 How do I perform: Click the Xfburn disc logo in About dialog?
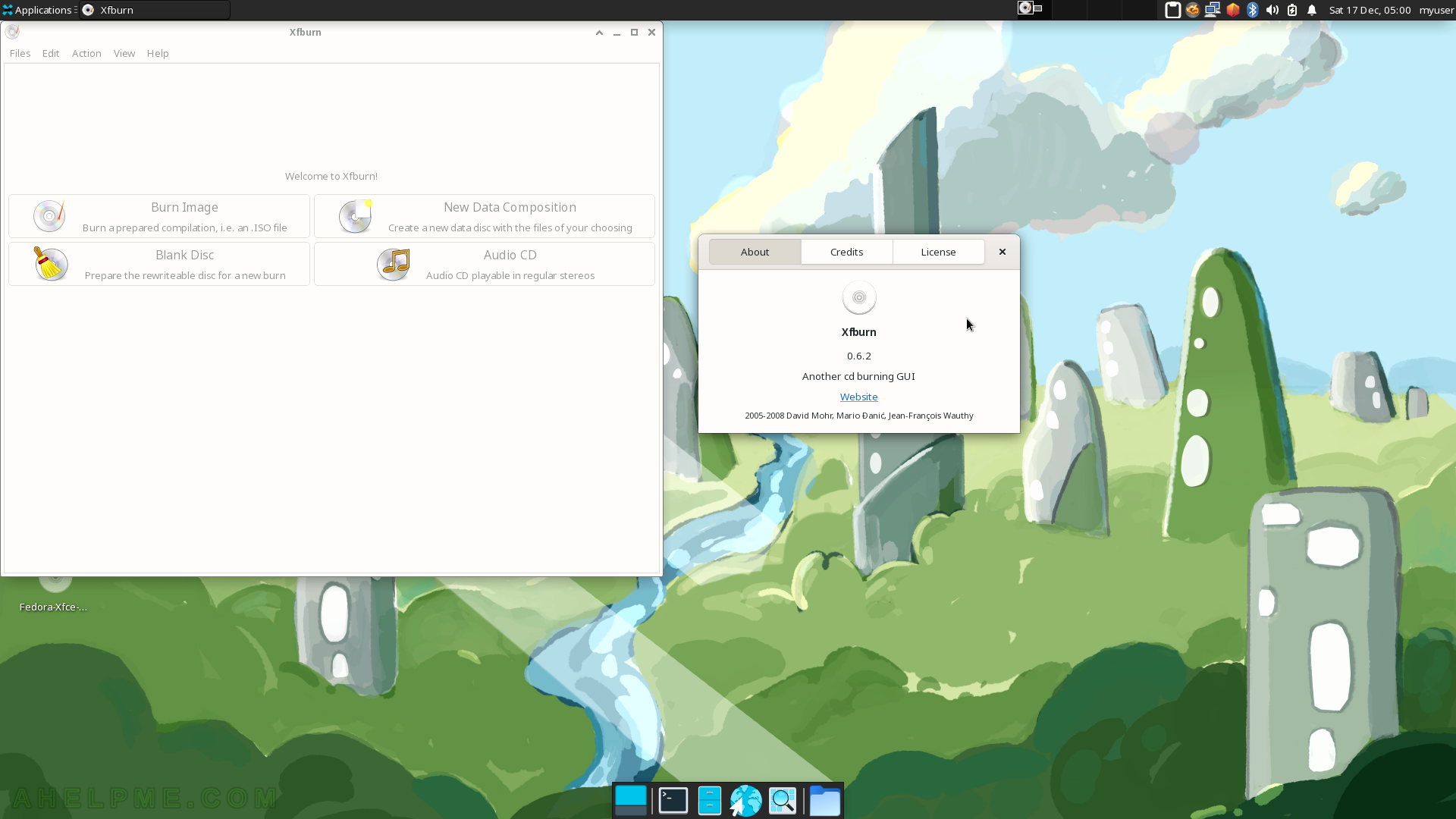click(x=859, y=297)
